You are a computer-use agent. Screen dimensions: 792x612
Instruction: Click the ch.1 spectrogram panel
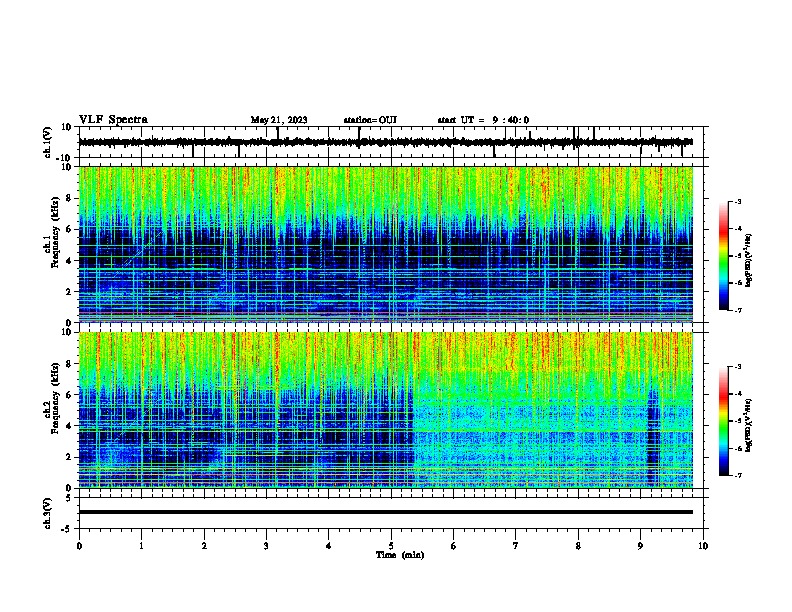(x=386, y=244)
